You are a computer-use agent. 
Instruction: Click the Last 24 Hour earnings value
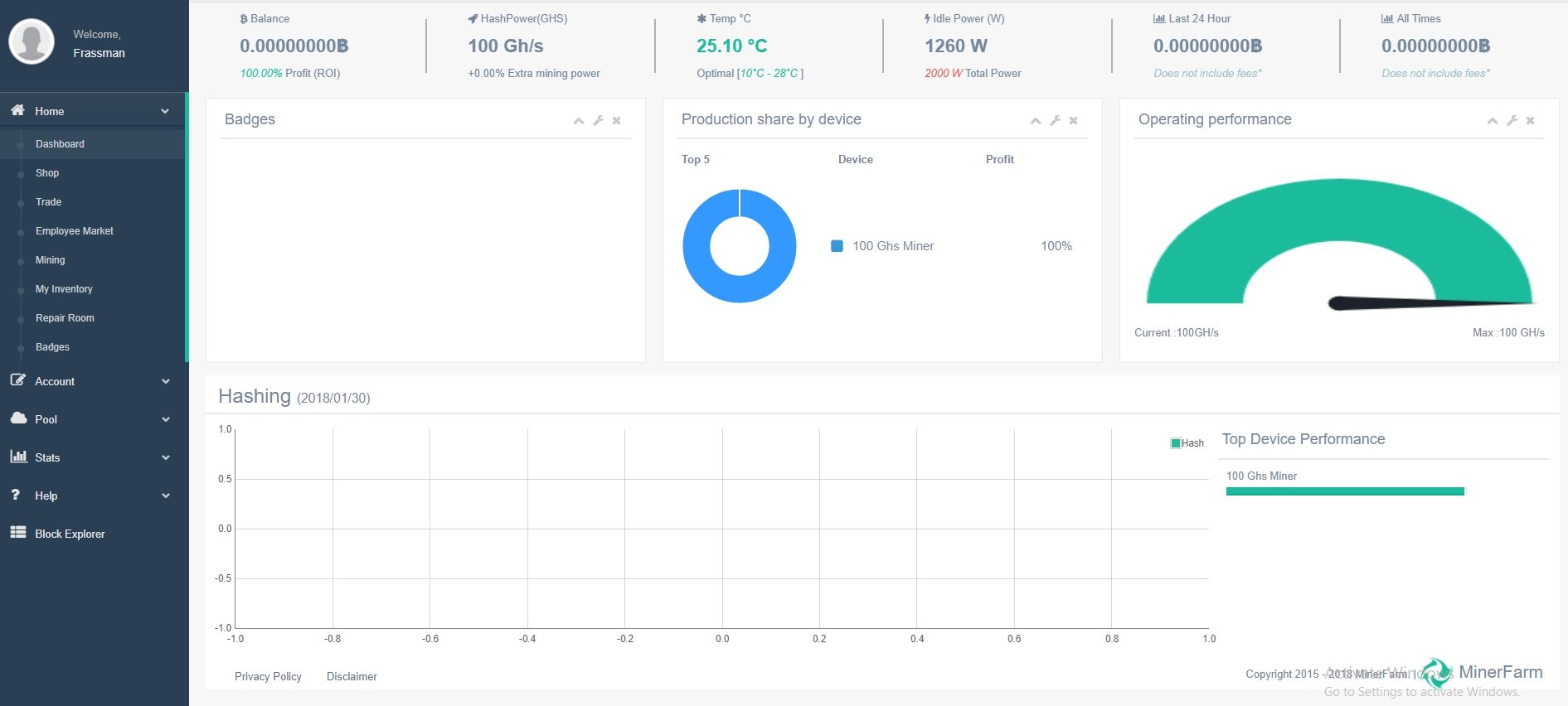click(x=1208, y=46)
